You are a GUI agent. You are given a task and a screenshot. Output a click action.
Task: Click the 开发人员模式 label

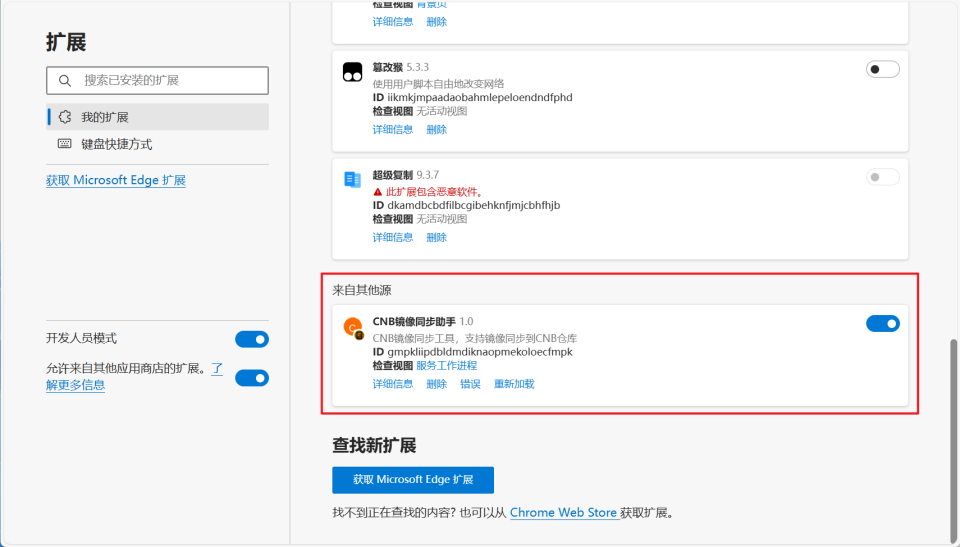(x=81, y=338)
